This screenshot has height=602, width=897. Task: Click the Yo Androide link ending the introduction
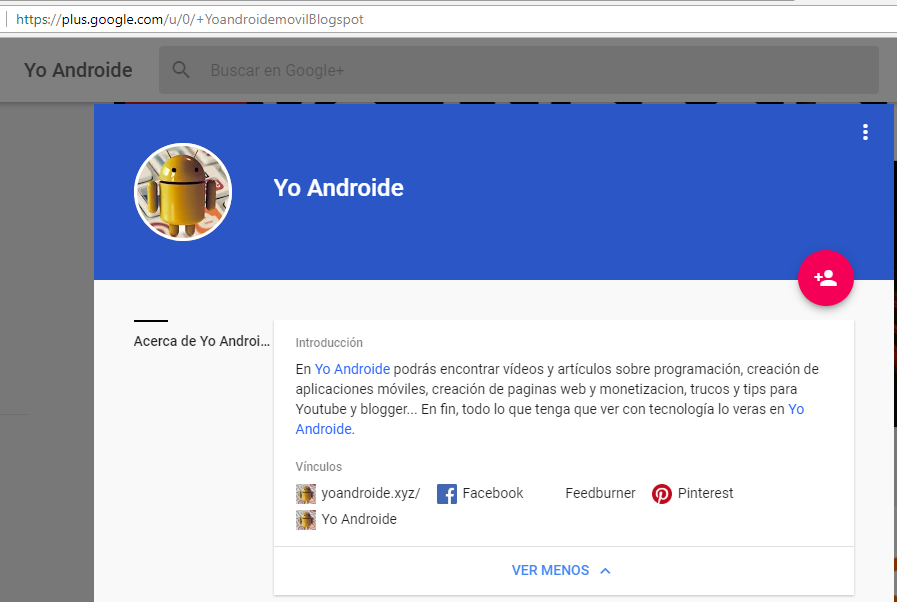pyautogui.click(x=324, y=429)
